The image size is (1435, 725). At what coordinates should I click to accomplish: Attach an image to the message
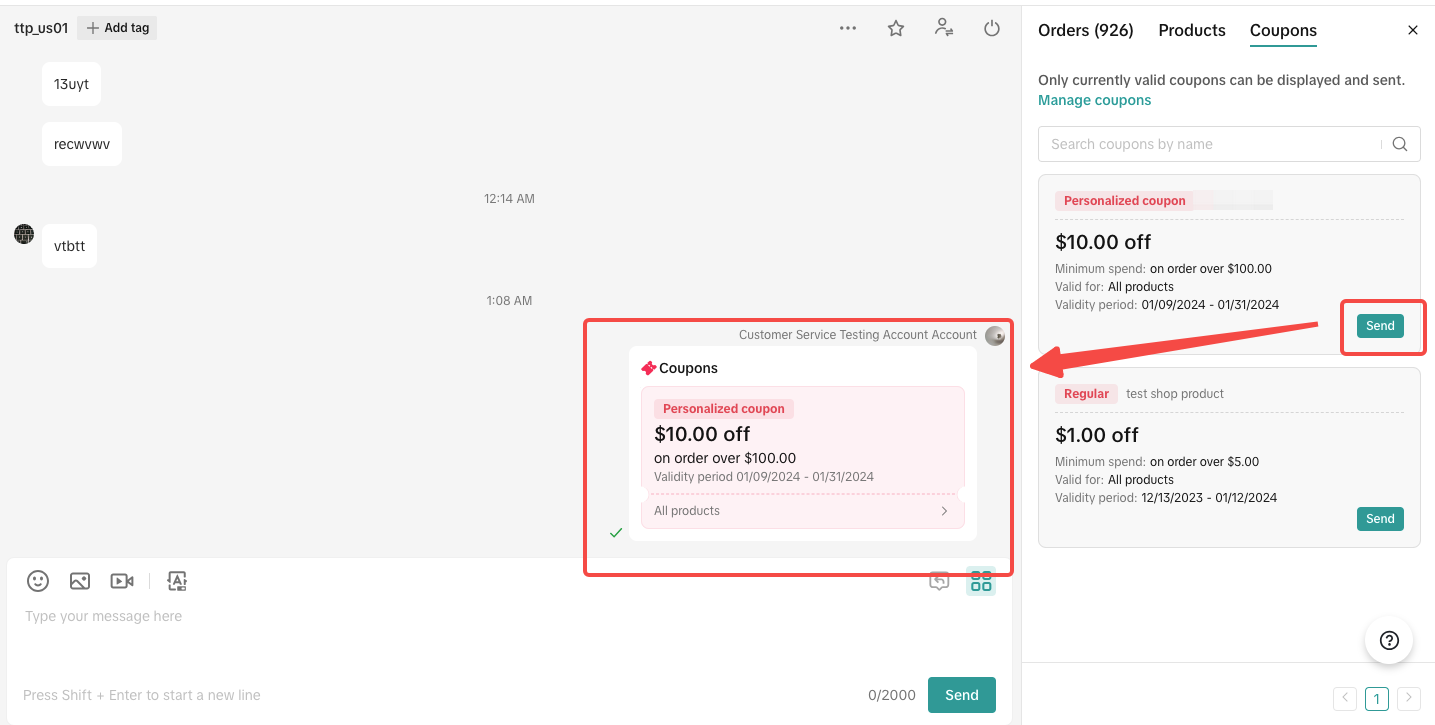80,581
